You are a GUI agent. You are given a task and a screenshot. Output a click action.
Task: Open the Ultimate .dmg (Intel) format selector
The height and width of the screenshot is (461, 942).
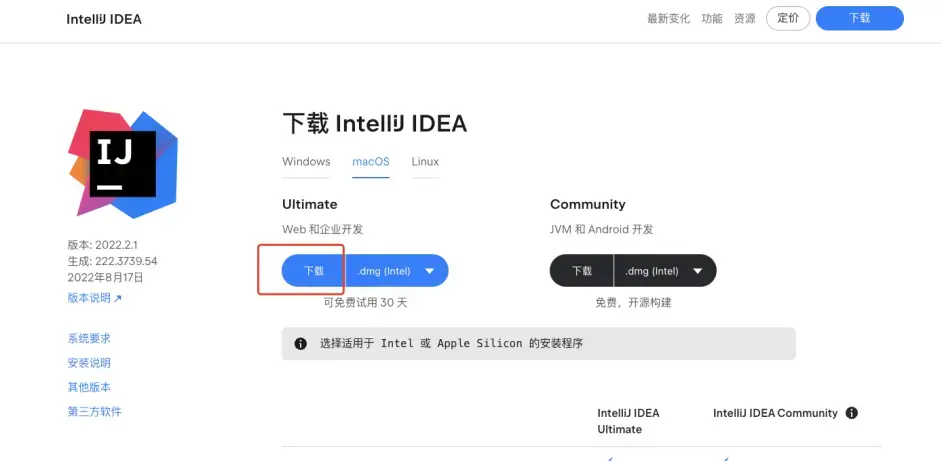(x=397, y=270)
